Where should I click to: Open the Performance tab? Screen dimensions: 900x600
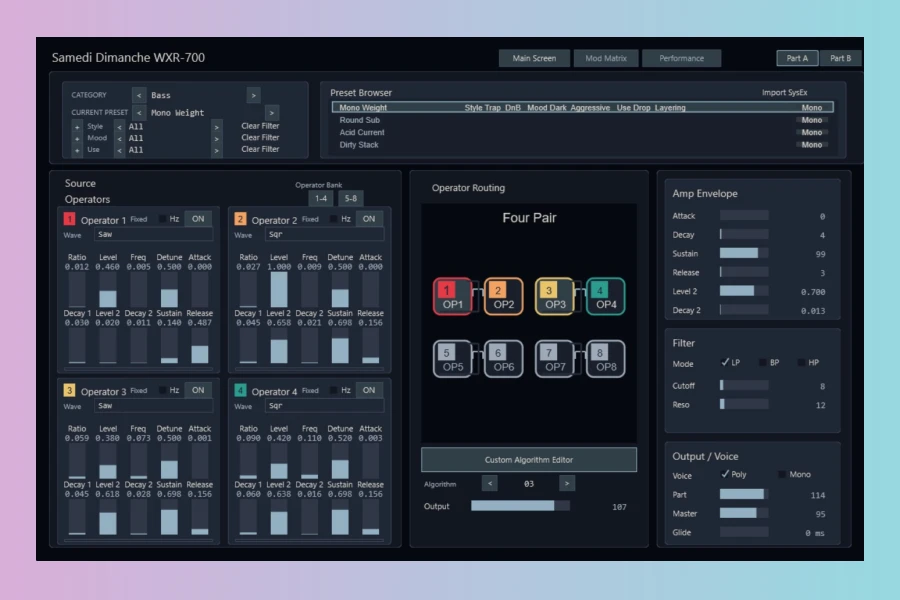tap(681, 58)
